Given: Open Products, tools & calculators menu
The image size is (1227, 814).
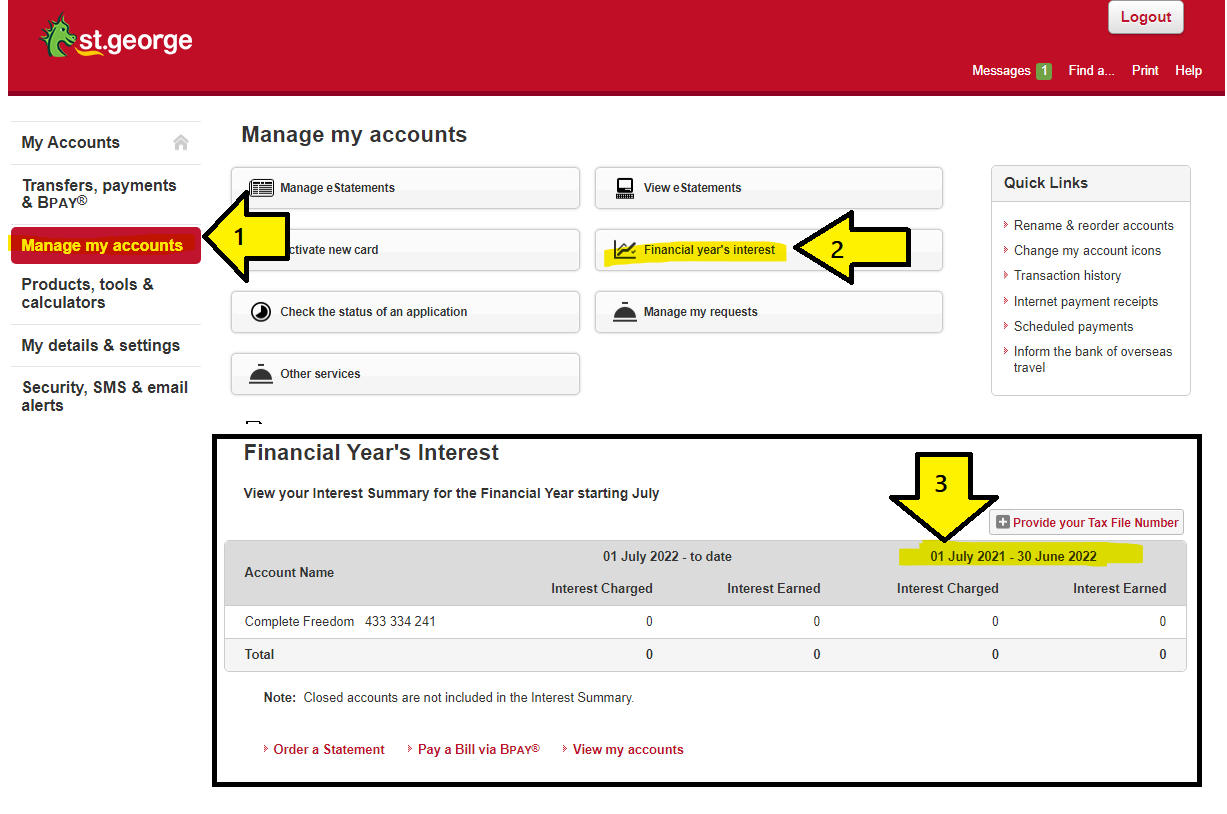Looking at the screenshot, I should tap(88, 293).
